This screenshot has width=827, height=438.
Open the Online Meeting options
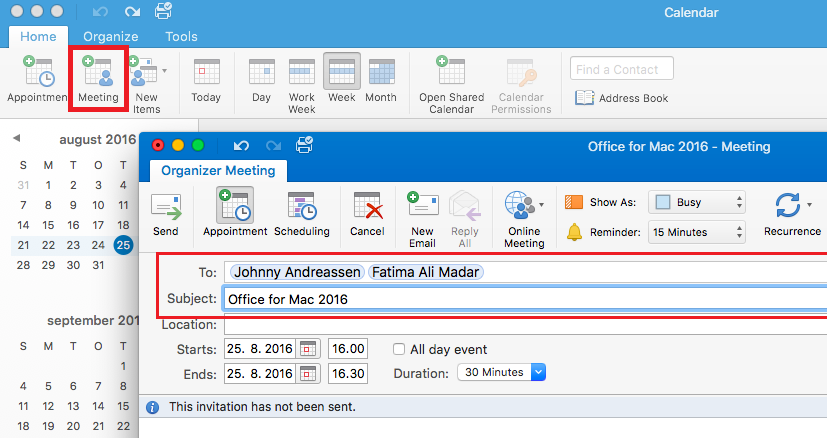[524, 220]
